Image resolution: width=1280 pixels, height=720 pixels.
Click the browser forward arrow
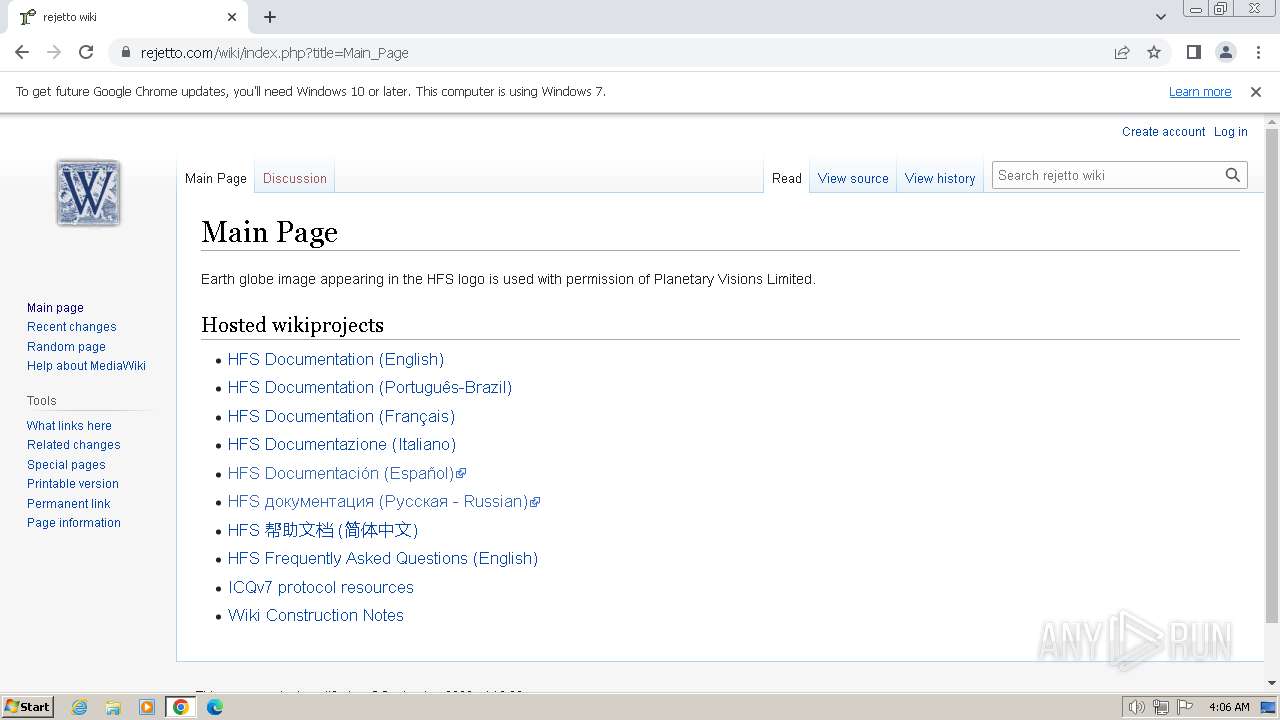tap(54, 52)
